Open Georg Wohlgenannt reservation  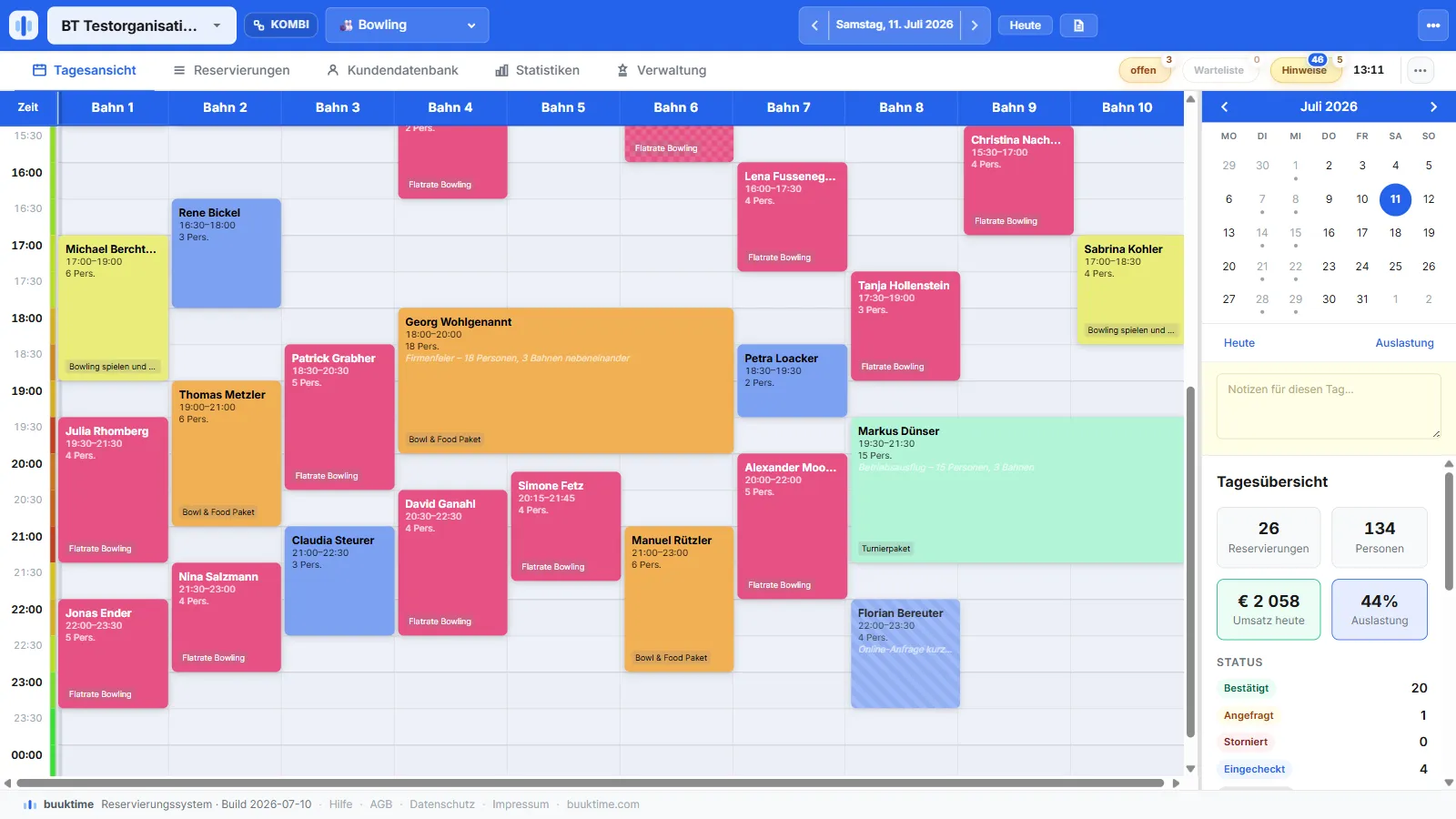tap(565, 380)
